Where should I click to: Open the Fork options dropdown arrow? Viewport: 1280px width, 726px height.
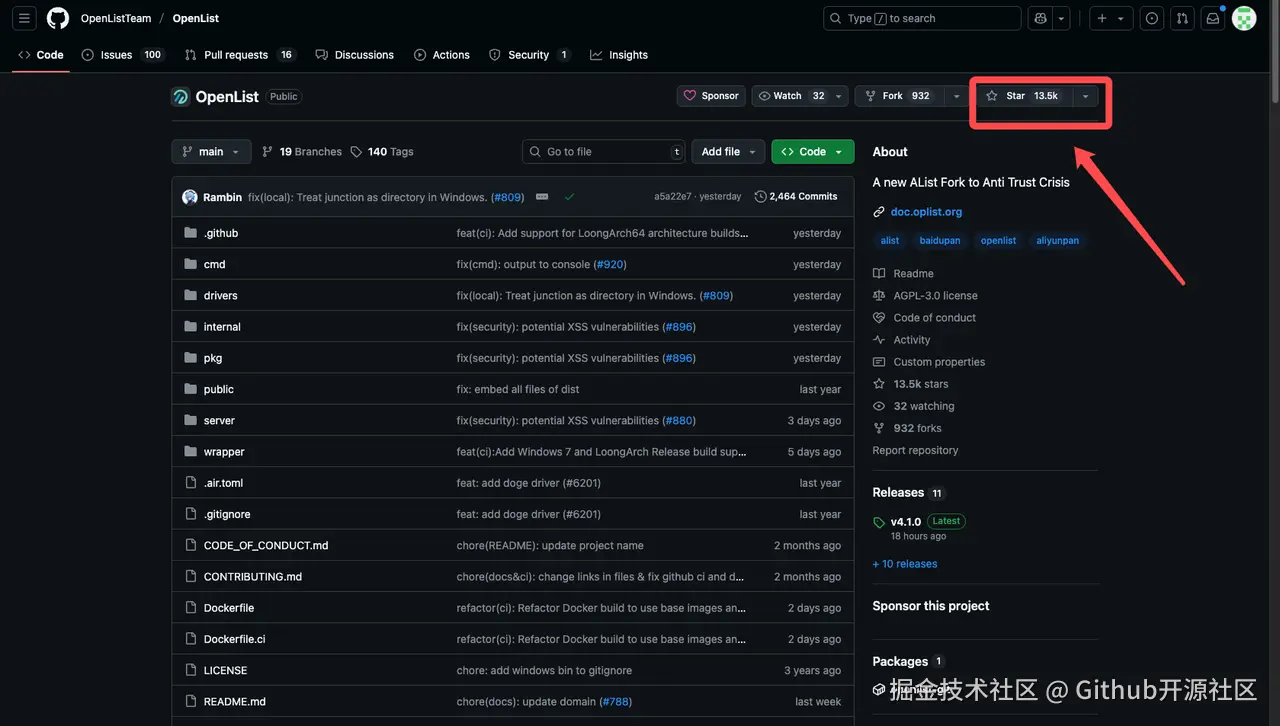pyautogui.click(x=957, y=96)
